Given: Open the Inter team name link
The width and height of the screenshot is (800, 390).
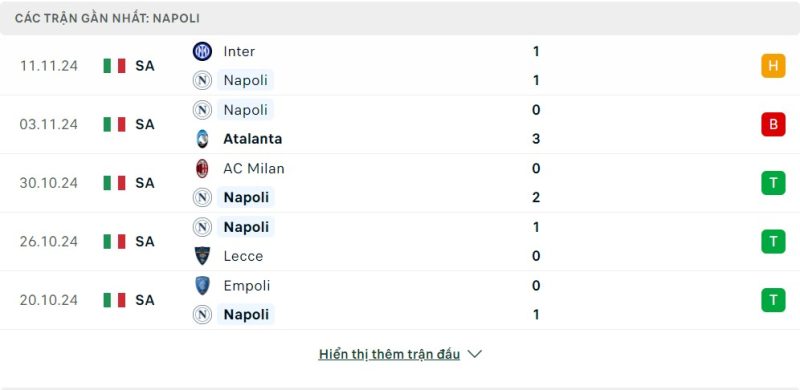Looking at the screenshot, I should (239, 52).
